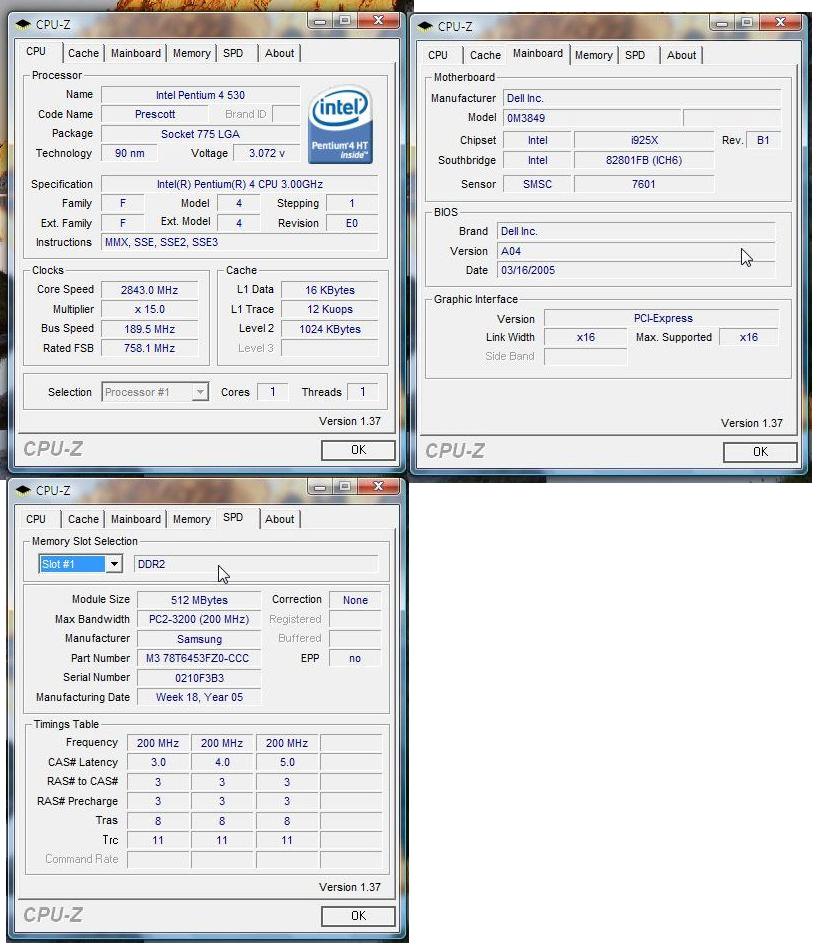Click the southbridge value '82801FB (ICH6)'
This screenshot has width=817, height=948.
click(644, 160)
